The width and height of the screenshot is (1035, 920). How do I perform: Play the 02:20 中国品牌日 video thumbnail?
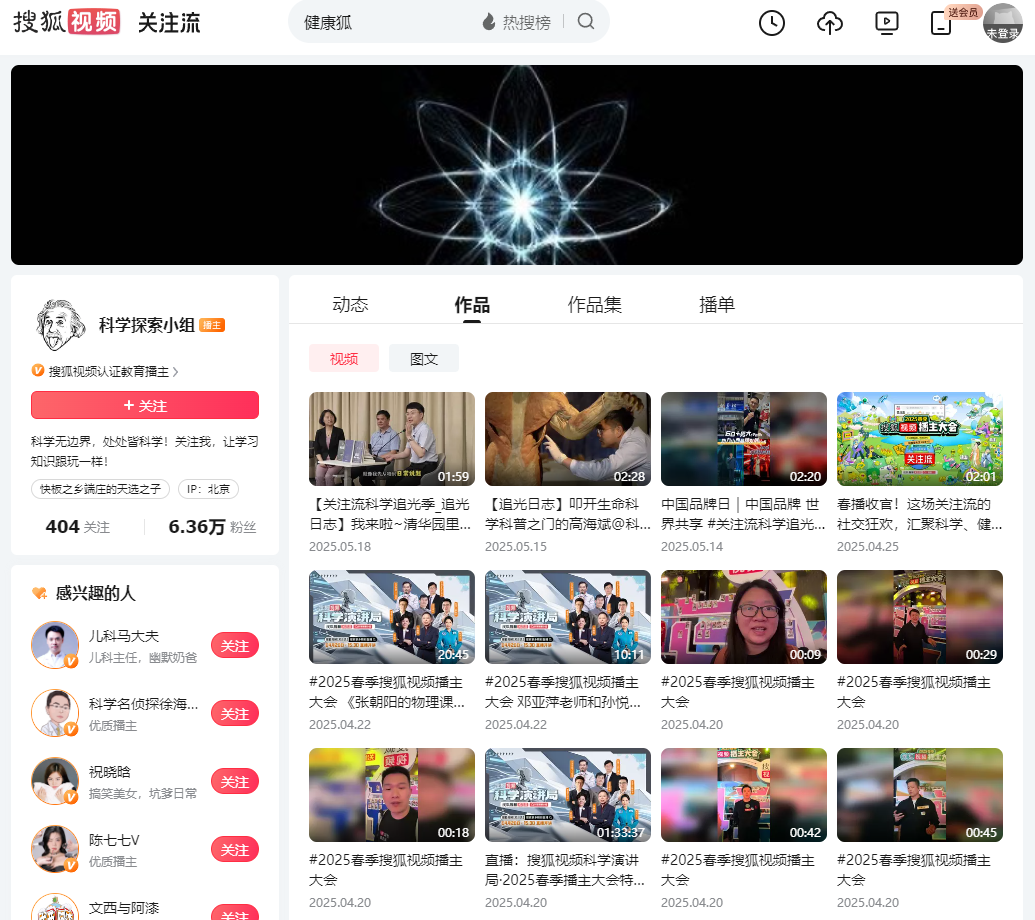click(x=743, y=439)
